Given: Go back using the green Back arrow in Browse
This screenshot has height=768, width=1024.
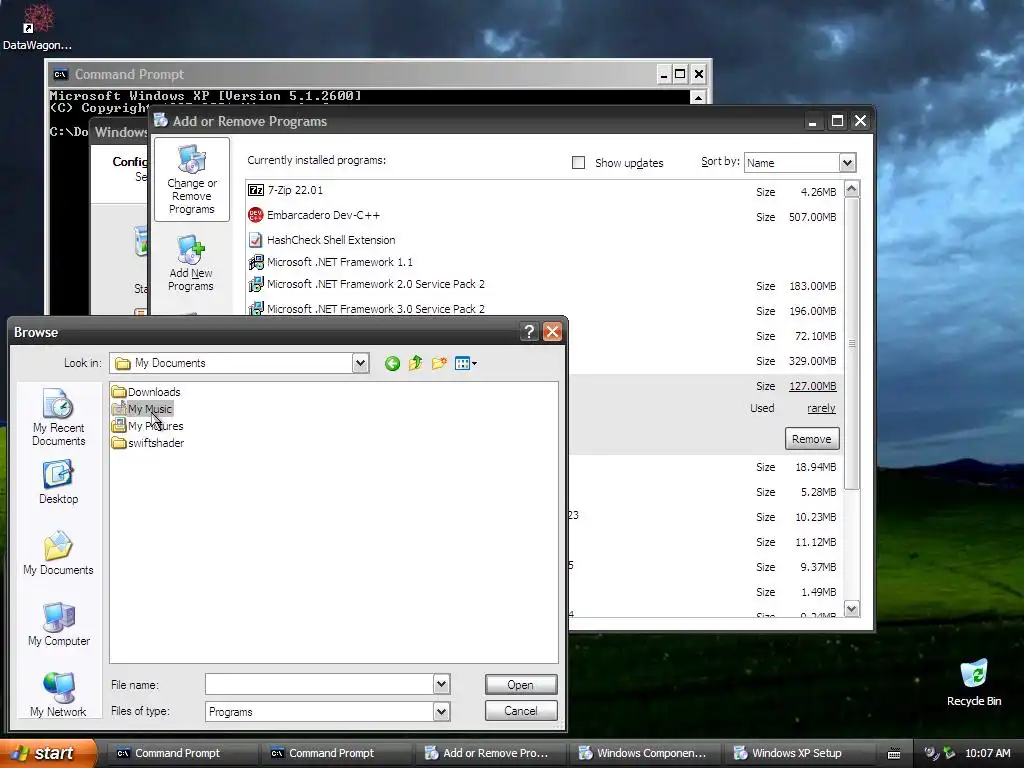Looking at the screenshot, I should tap(392, 363).
